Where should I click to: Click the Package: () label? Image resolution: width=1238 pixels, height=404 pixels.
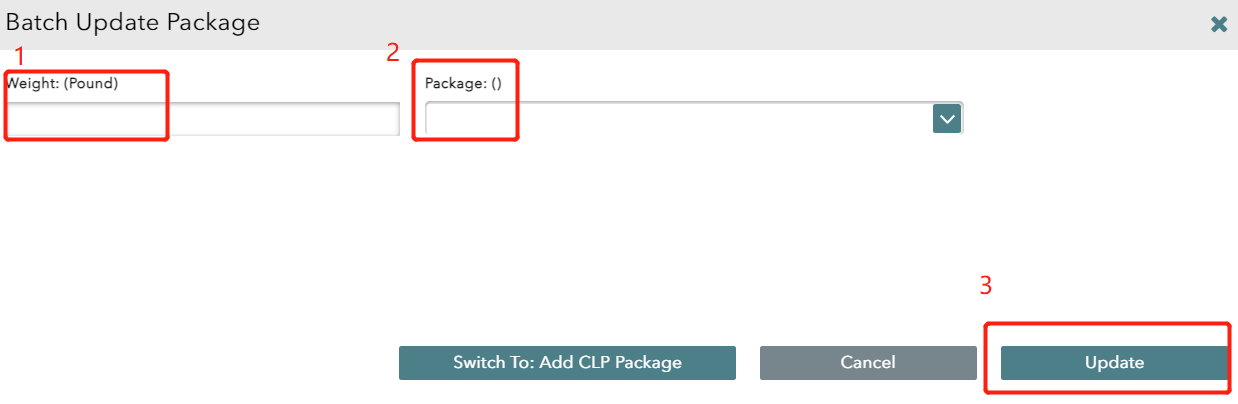point(463,84)
